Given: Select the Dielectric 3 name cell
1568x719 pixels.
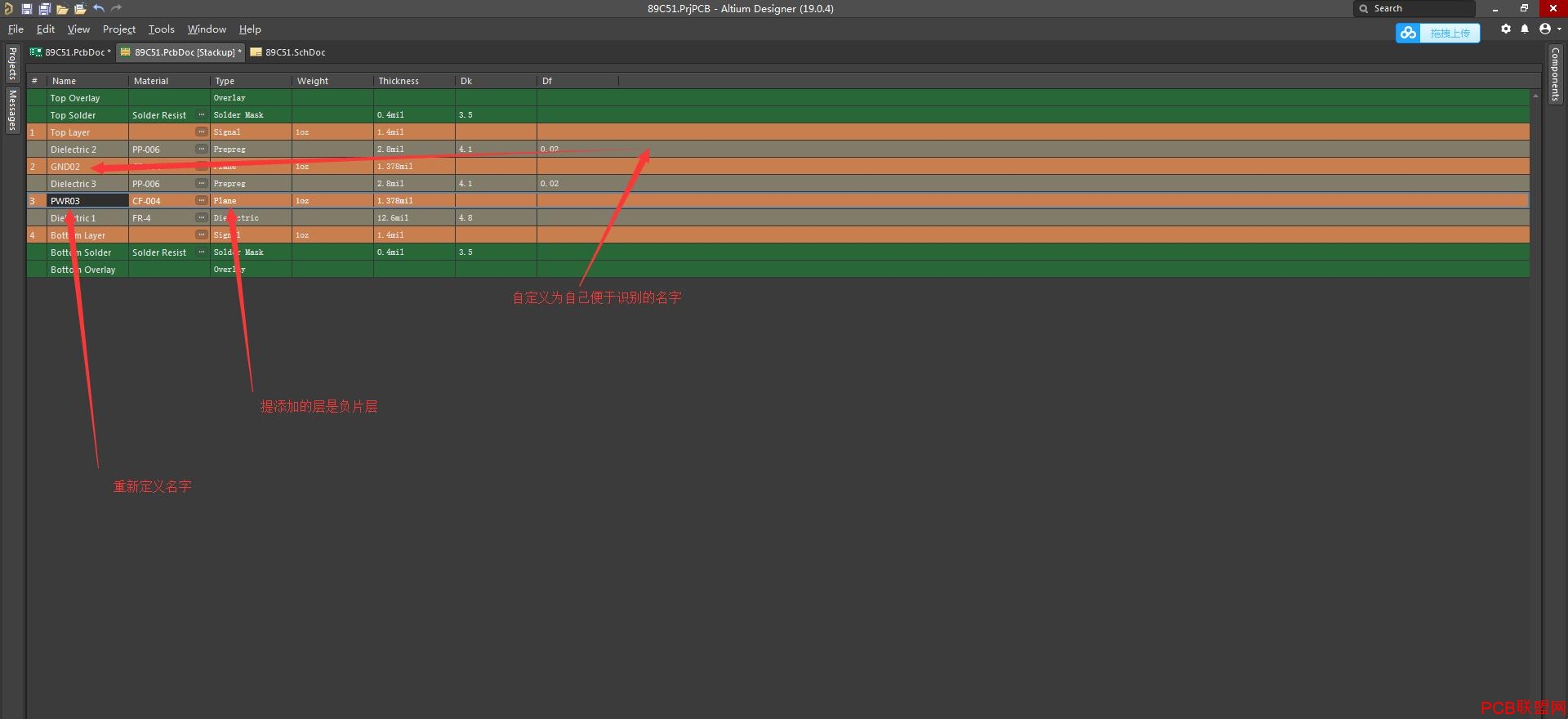Looking at the screenshot, I should coord(87,184).
